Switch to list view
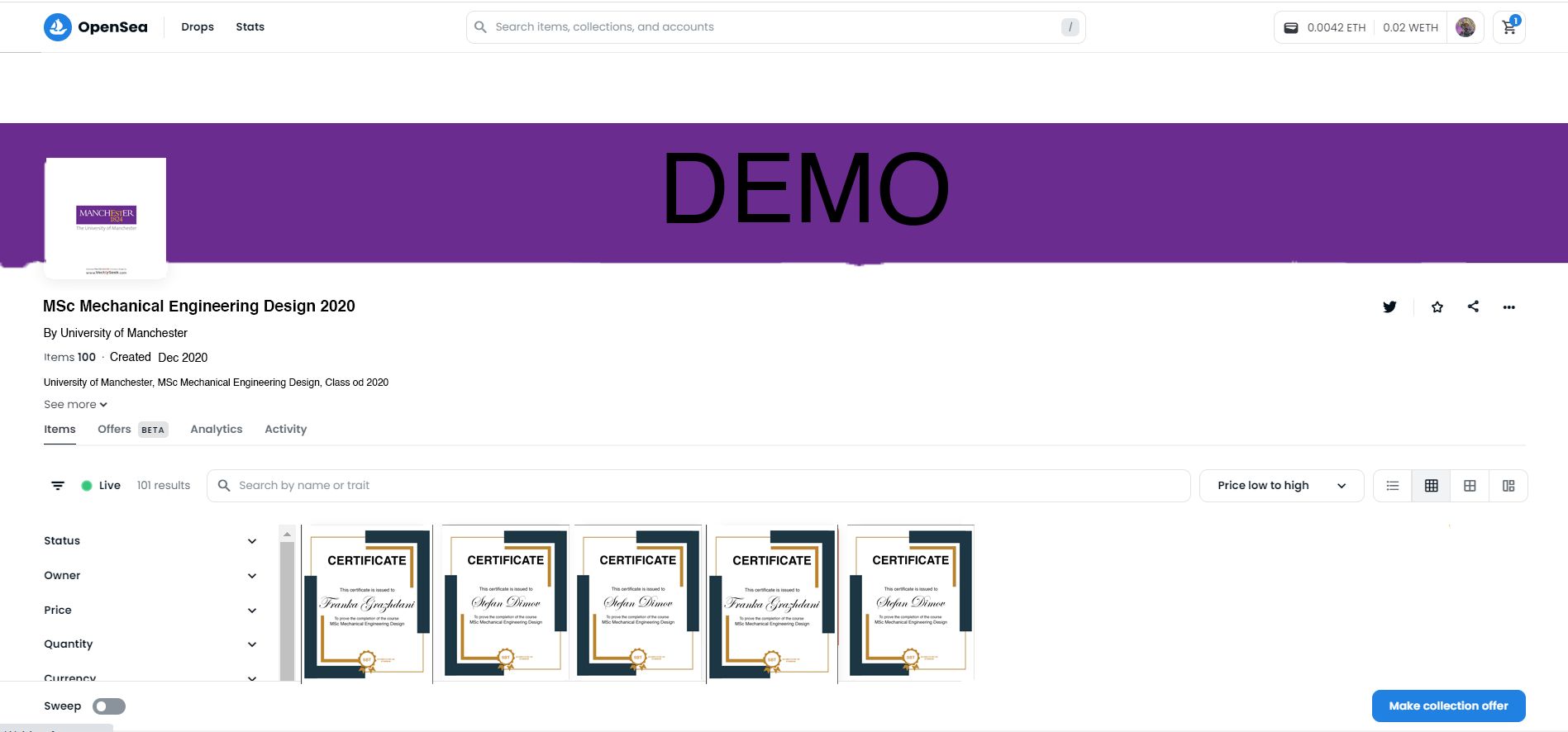The height and width of the screenshot is (732, 1568). 1393,486
